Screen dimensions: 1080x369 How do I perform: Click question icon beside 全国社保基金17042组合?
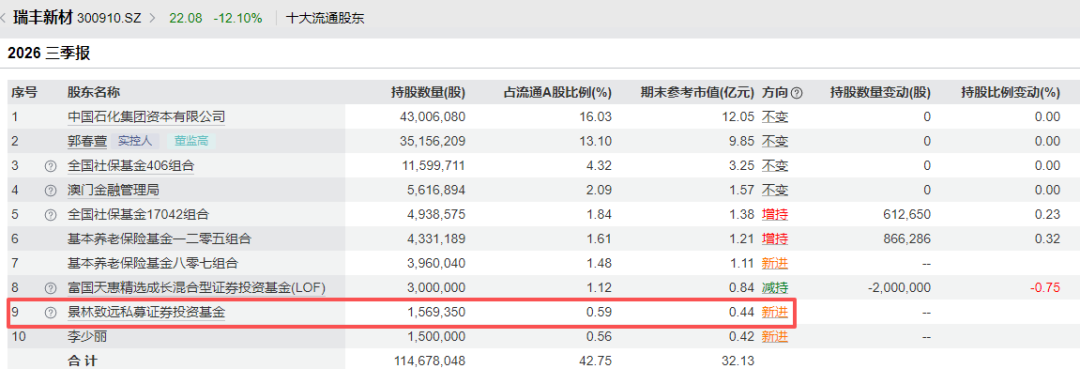50,215
